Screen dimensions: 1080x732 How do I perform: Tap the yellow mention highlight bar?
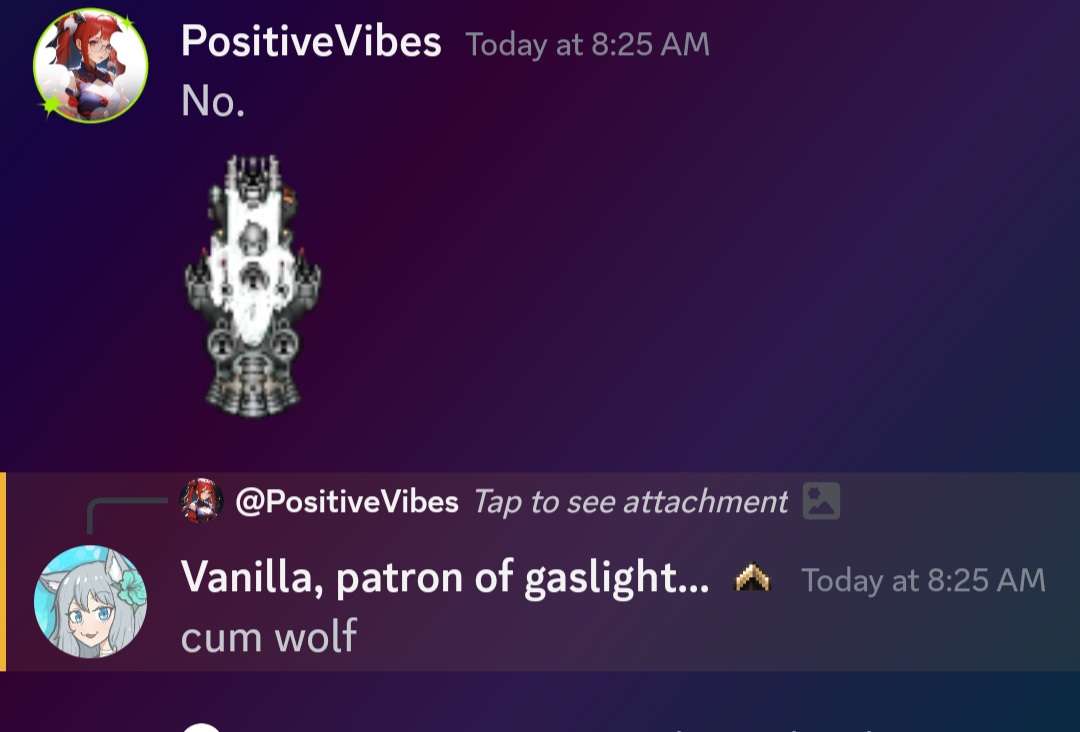[3, 572]
